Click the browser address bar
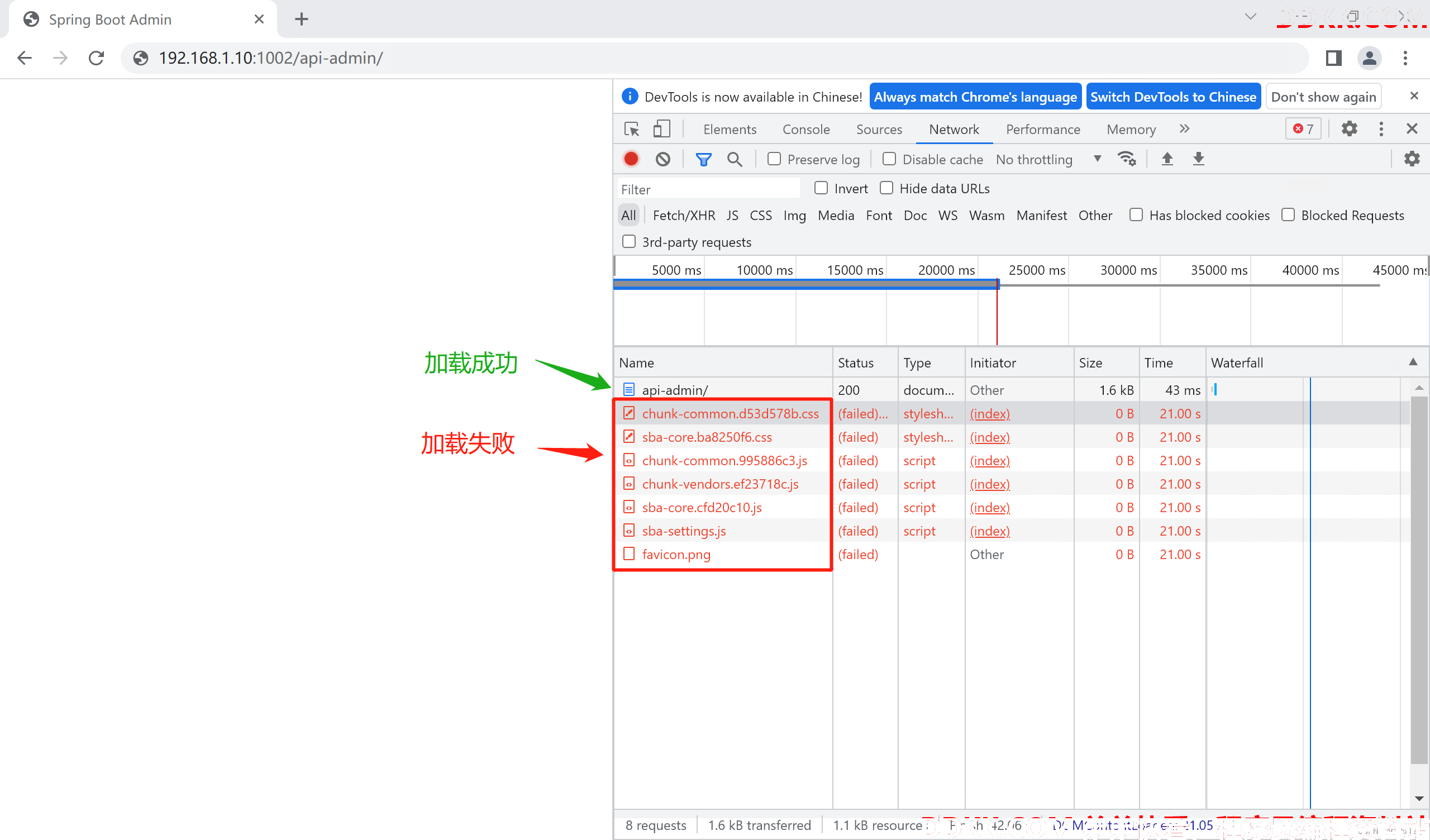Image resolution: width=1430 pixels, height=840 pixels. pos(715,58)
